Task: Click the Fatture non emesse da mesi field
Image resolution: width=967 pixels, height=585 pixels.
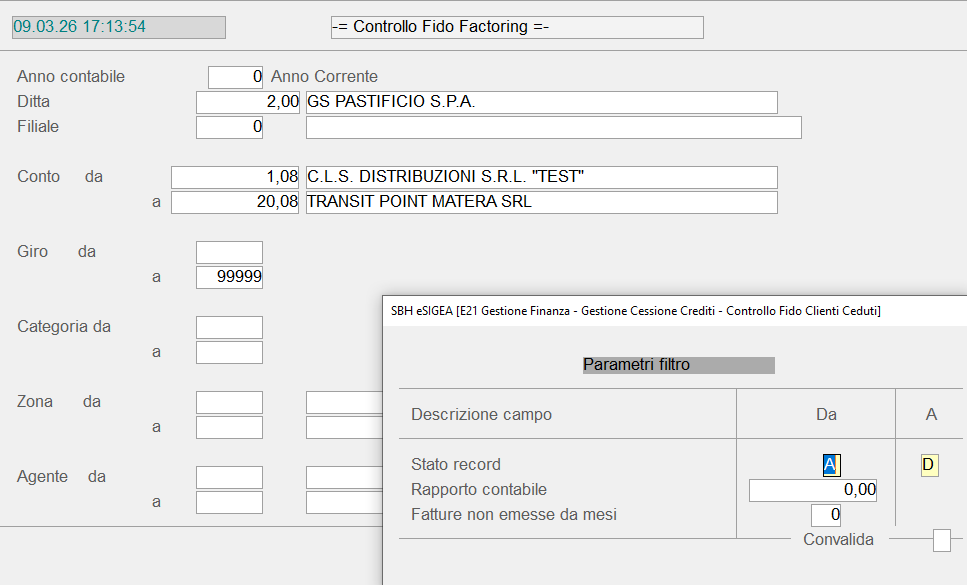Action: (x=825, y=515)
